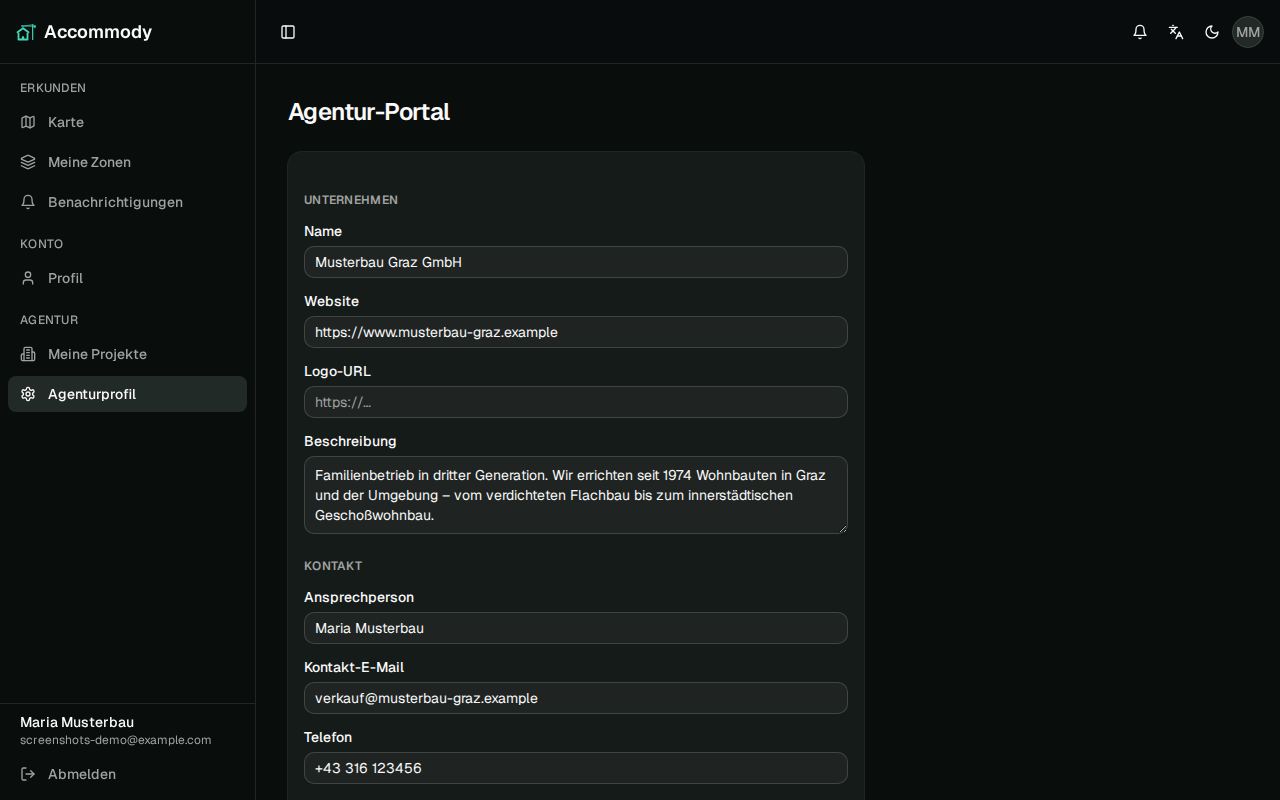The width and height of the screenshot is (1280, 800).
Task: Click the Name field label
Action: 323,231
